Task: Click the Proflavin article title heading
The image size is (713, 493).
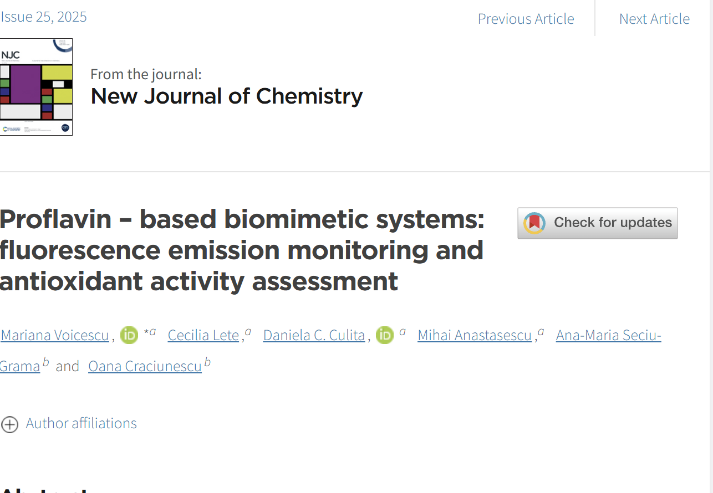Action: click(x=241, y=250)
